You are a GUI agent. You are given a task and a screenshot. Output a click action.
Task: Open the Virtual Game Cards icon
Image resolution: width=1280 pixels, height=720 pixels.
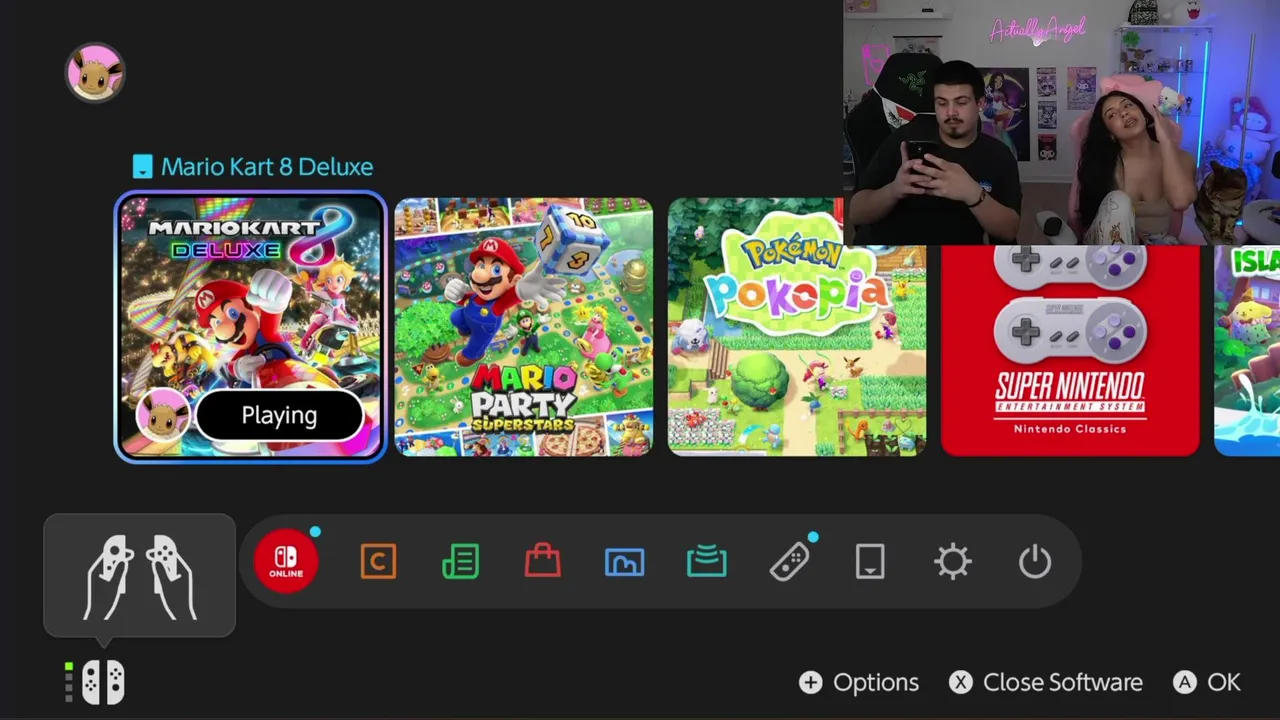click(x=870, y=562)
